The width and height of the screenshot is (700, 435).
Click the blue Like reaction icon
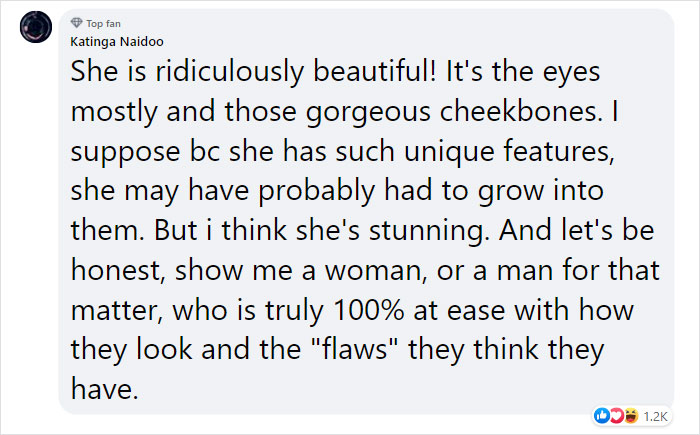click(602, 414)
